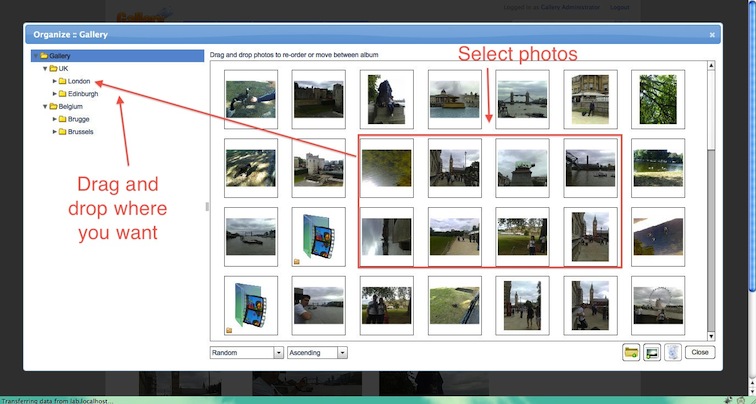Expand the Edinburgh album node

(54, 94)
